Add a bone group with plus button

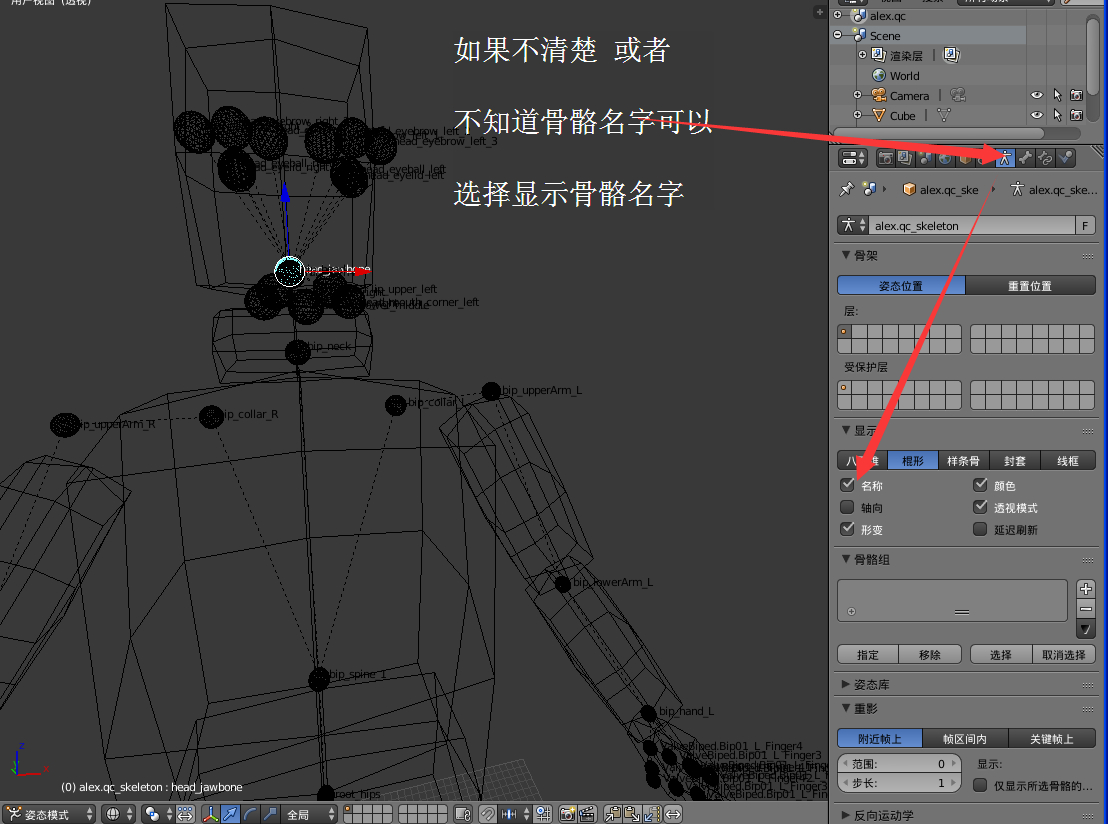[1086, 589]
